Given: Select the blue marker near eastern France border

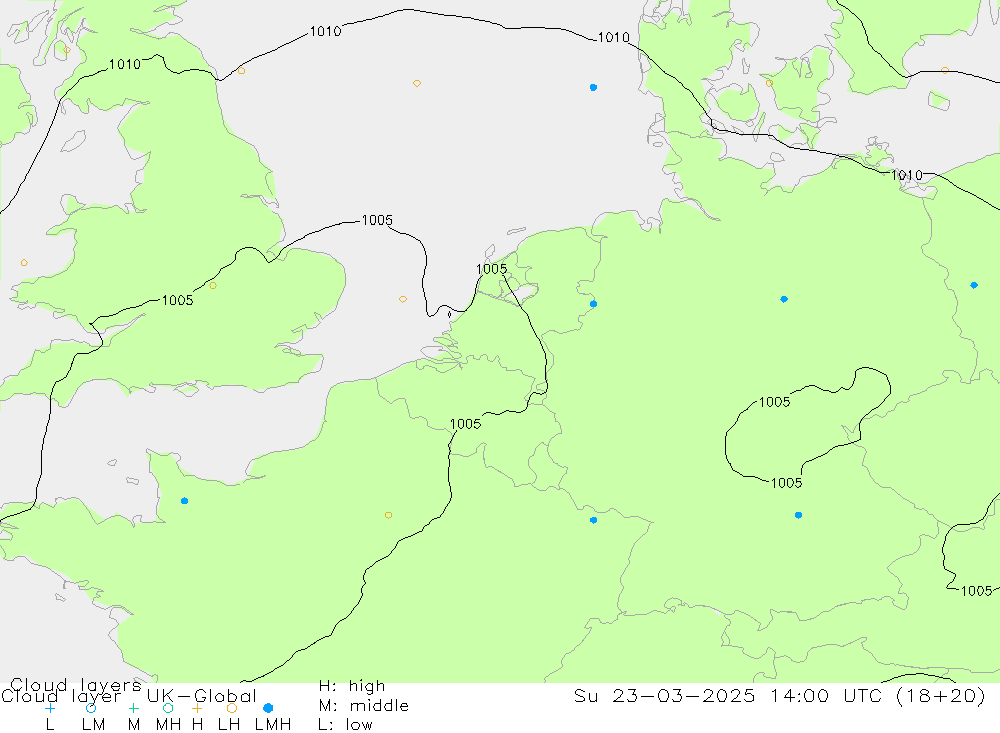Looking at the screenshot, I should pyautogui.click(x=593, y=521).
